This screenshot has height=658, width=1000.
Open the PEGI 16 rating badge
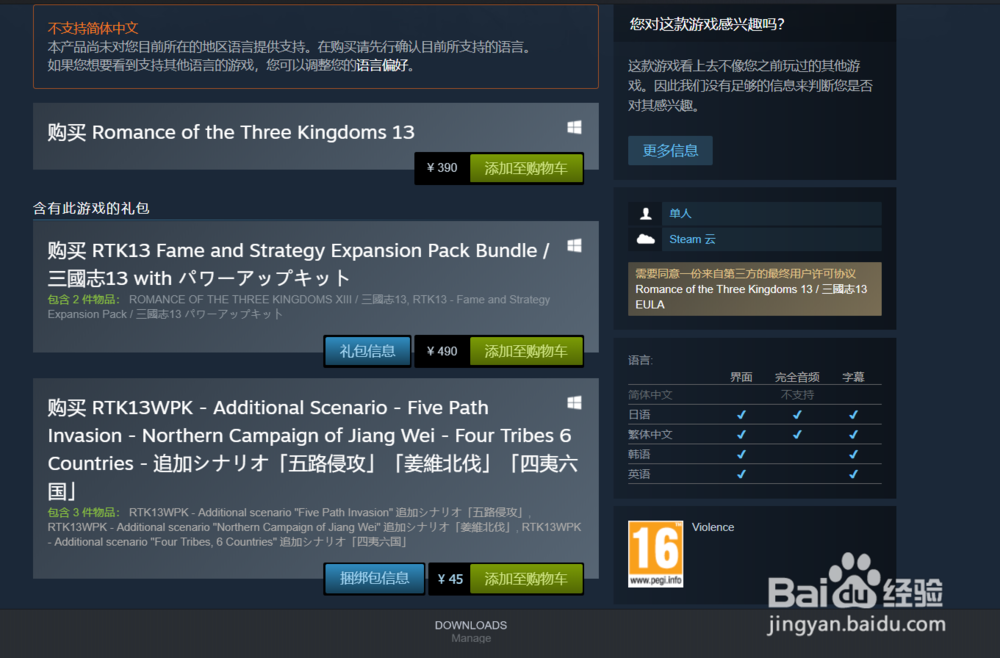655,553
